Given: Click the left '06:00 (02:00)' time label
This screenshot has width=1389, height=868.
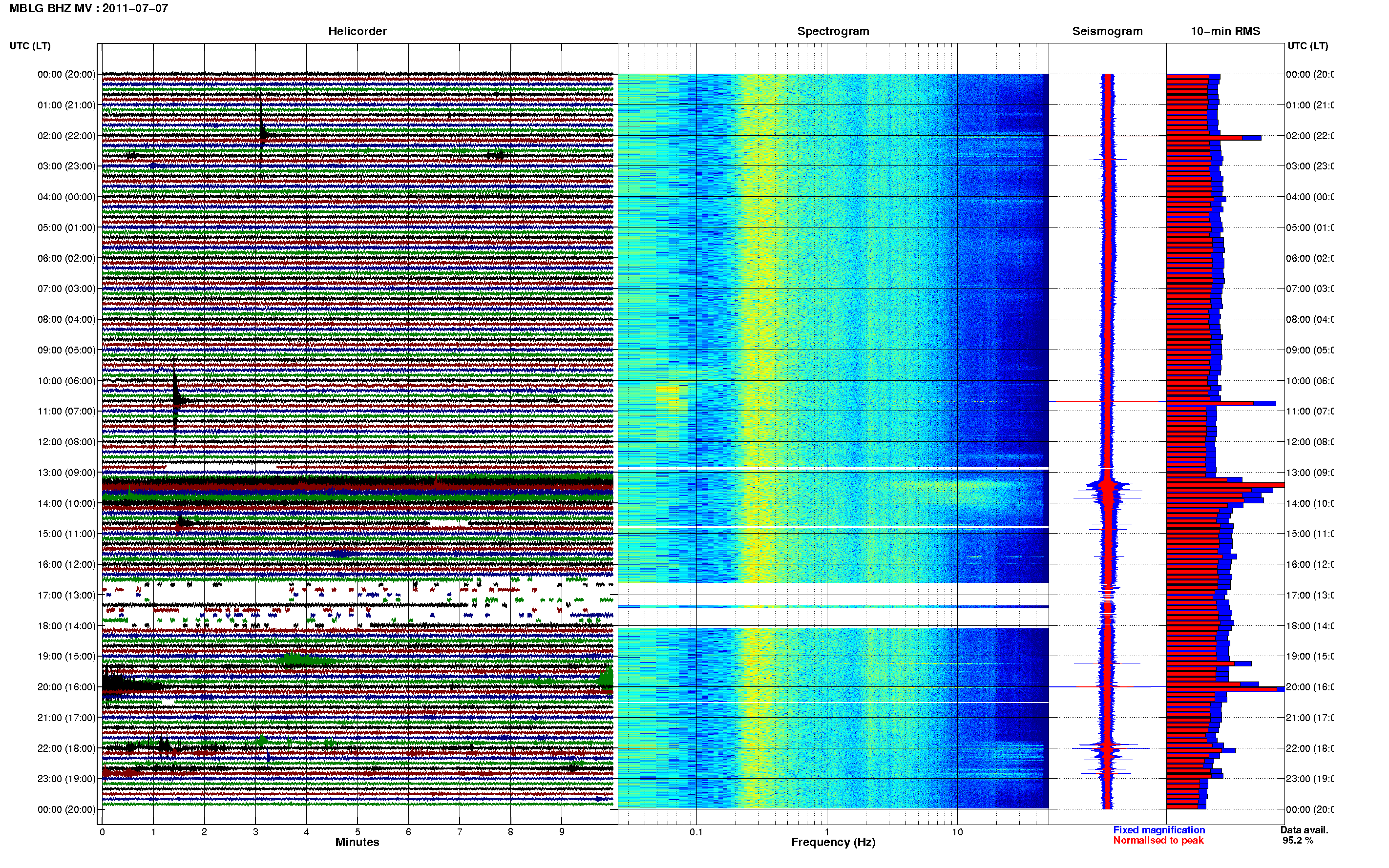Looking at the screenshot, I should click(66, 258).
